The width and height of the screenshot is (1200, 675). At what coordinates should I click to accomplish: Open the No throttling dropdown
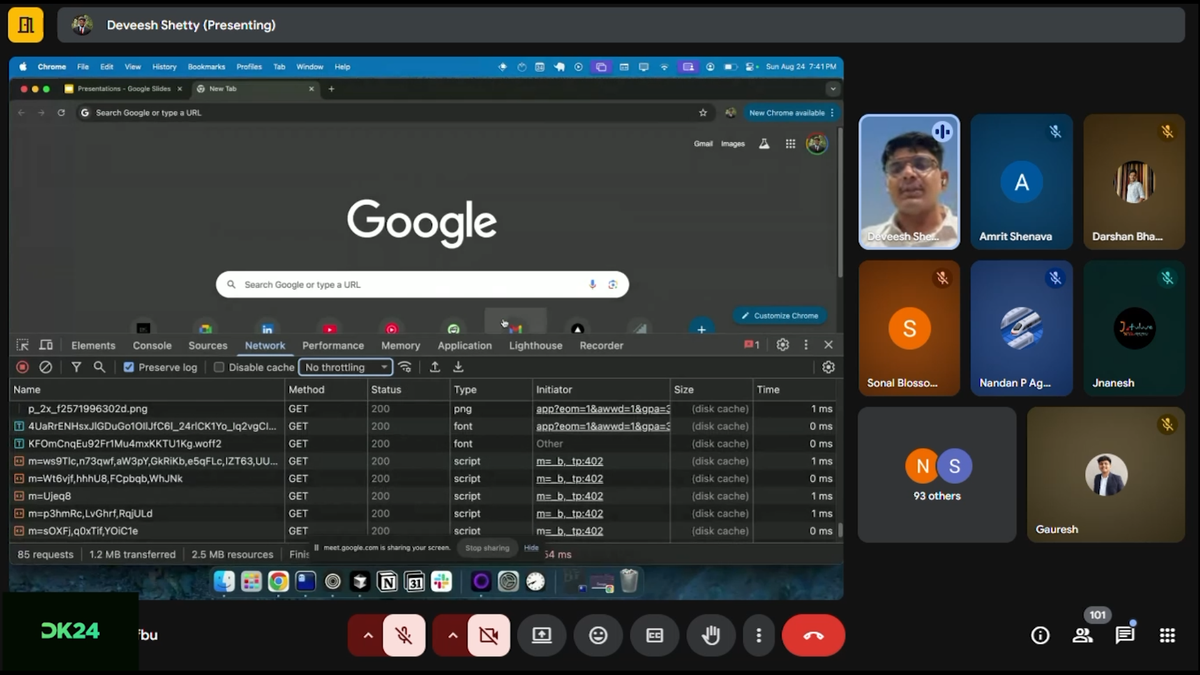(x=345, y=367)
